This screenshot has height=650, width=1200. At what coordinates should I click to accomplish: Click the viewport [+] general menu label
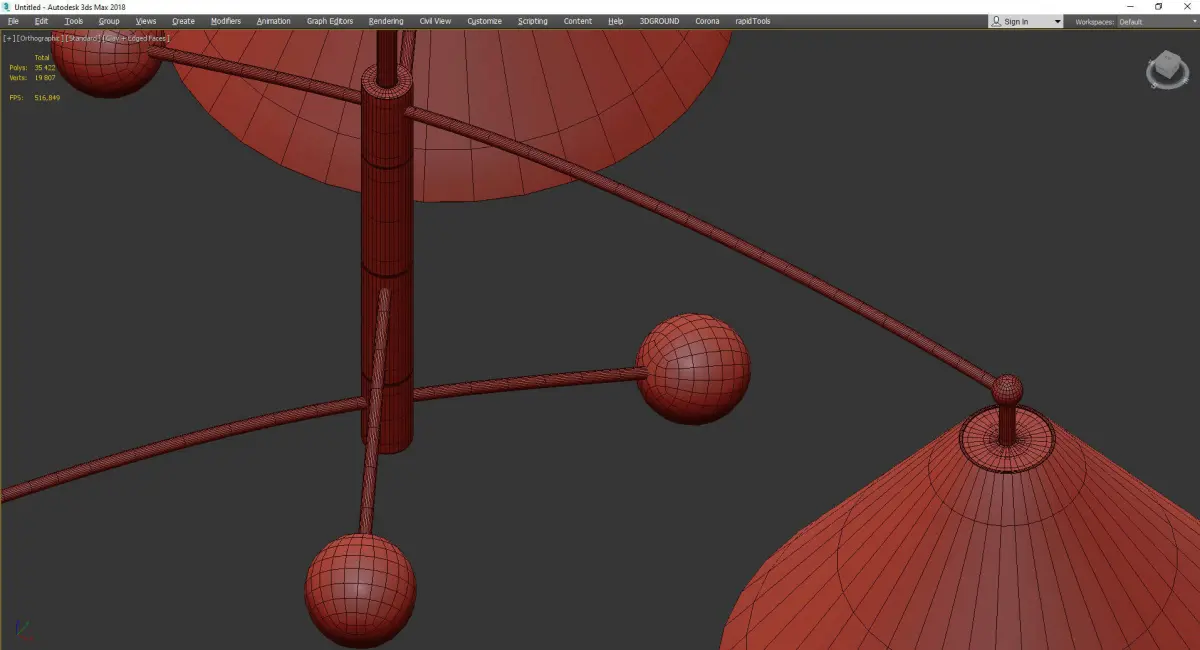coord(9,38)
